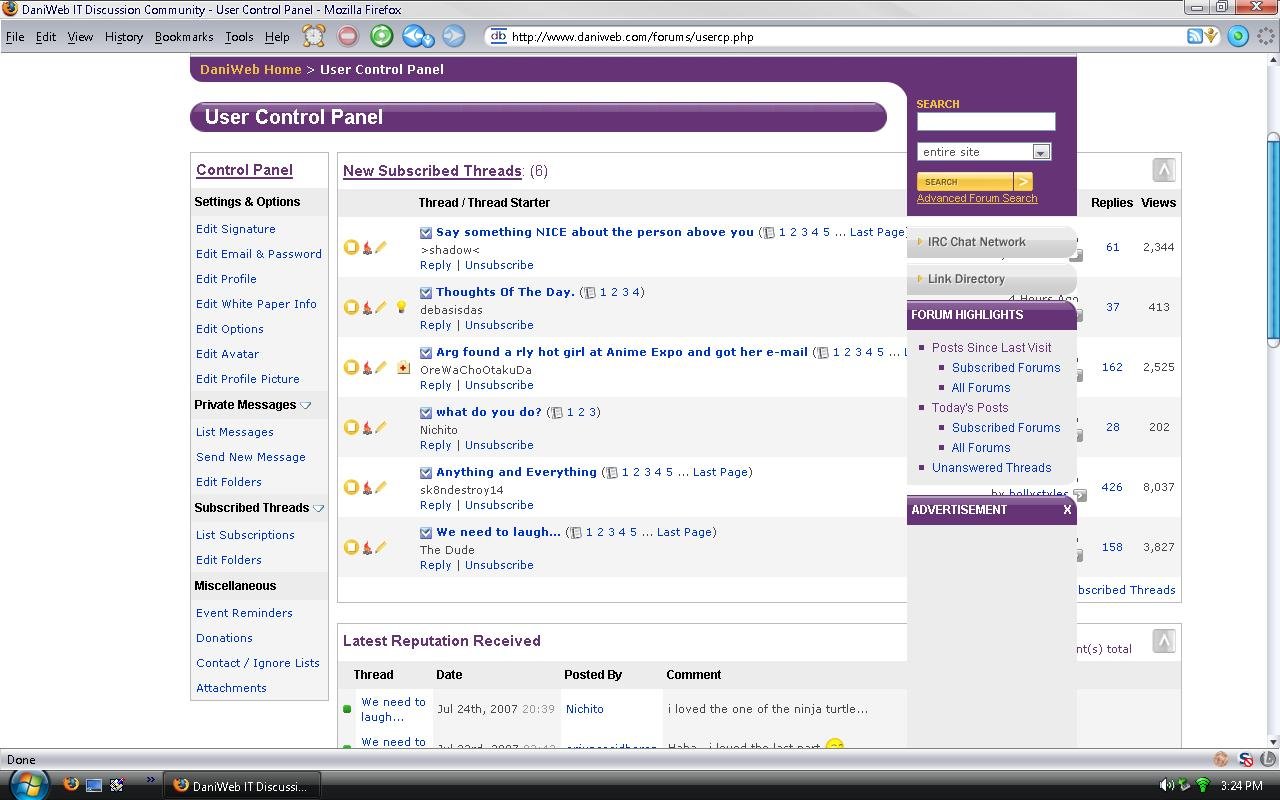Click the pencil icon on 'what do you do?' row
The height and width of the screenshot is (800, 1280).
click(x=381, y=427)
